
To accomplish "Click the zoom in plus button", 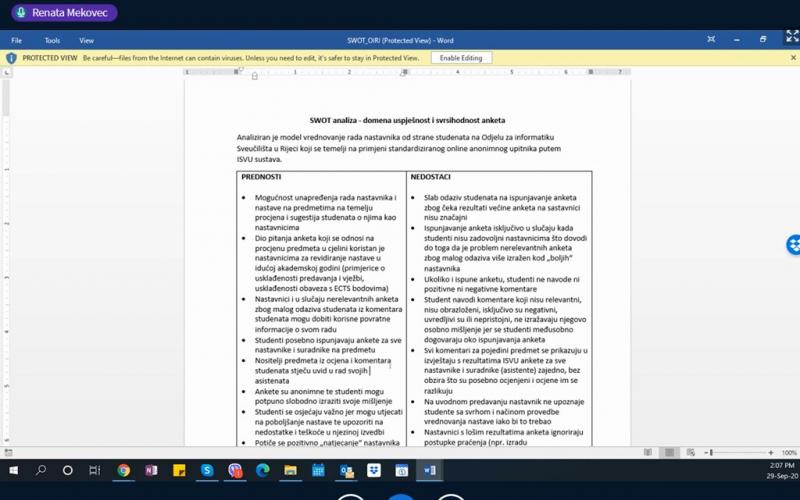I will click(770, 453).
